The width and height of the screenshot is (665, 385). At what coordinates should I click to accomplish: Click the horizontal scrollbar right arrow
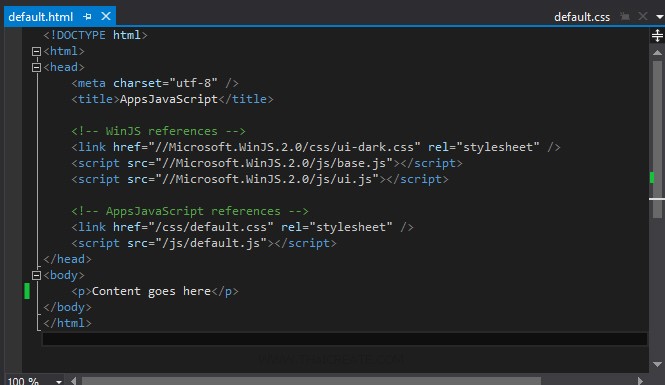pyautogui.click(x=640, y=381)
